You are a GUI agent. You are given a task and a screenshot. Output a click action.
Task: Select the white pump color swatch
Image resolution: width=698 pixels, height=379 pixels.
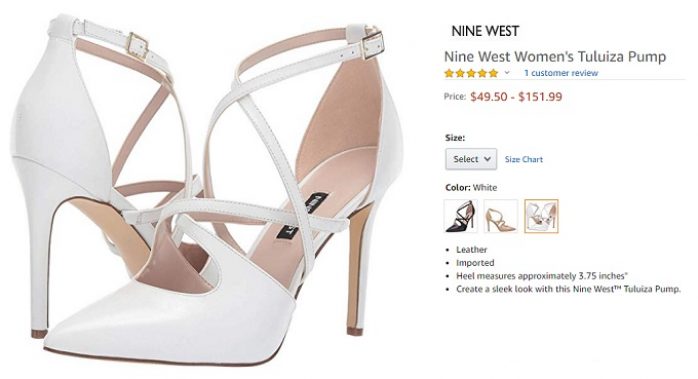[541, 216]
